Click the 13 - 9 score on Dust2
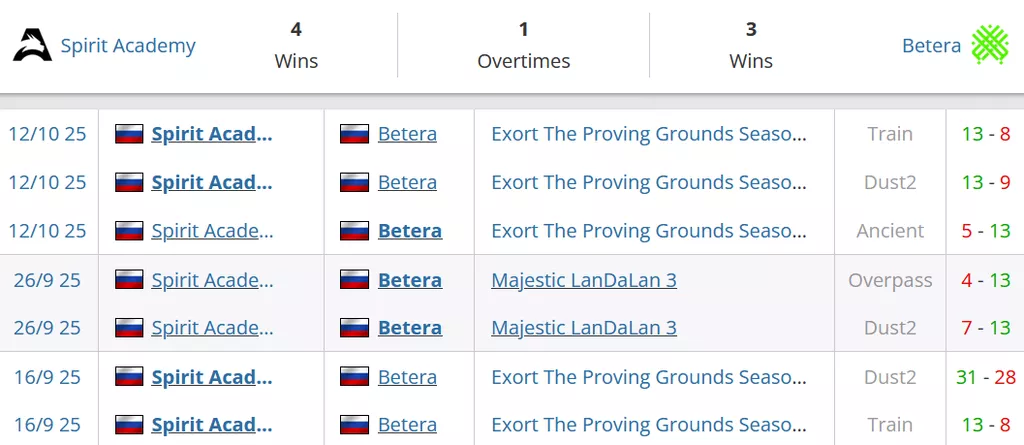The width and height of the screenshot is (1024, 445). pos(985,182)
